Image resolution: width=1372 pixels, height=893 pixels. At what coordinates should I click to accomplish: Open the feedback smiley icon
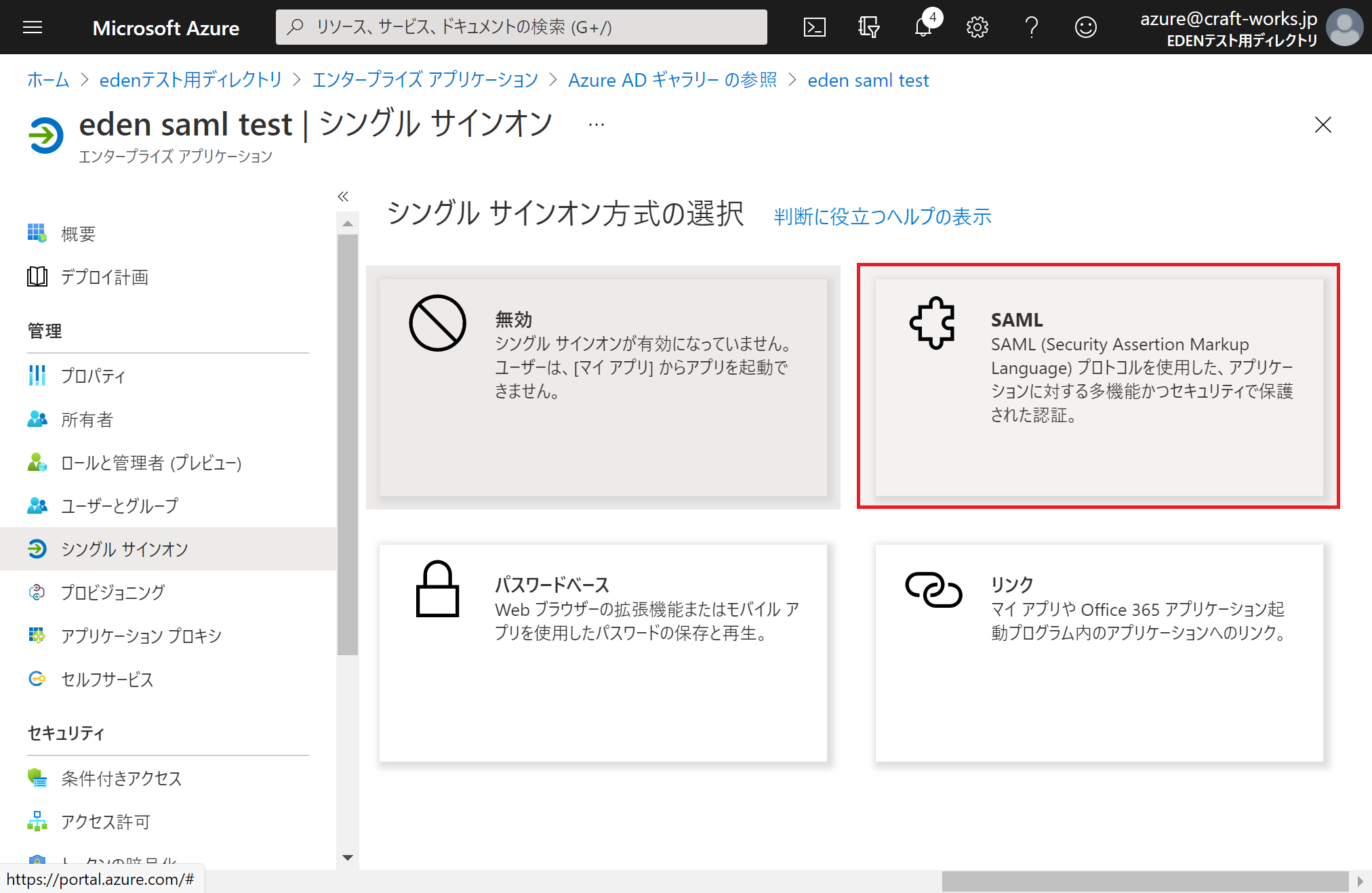[1085, 27]
